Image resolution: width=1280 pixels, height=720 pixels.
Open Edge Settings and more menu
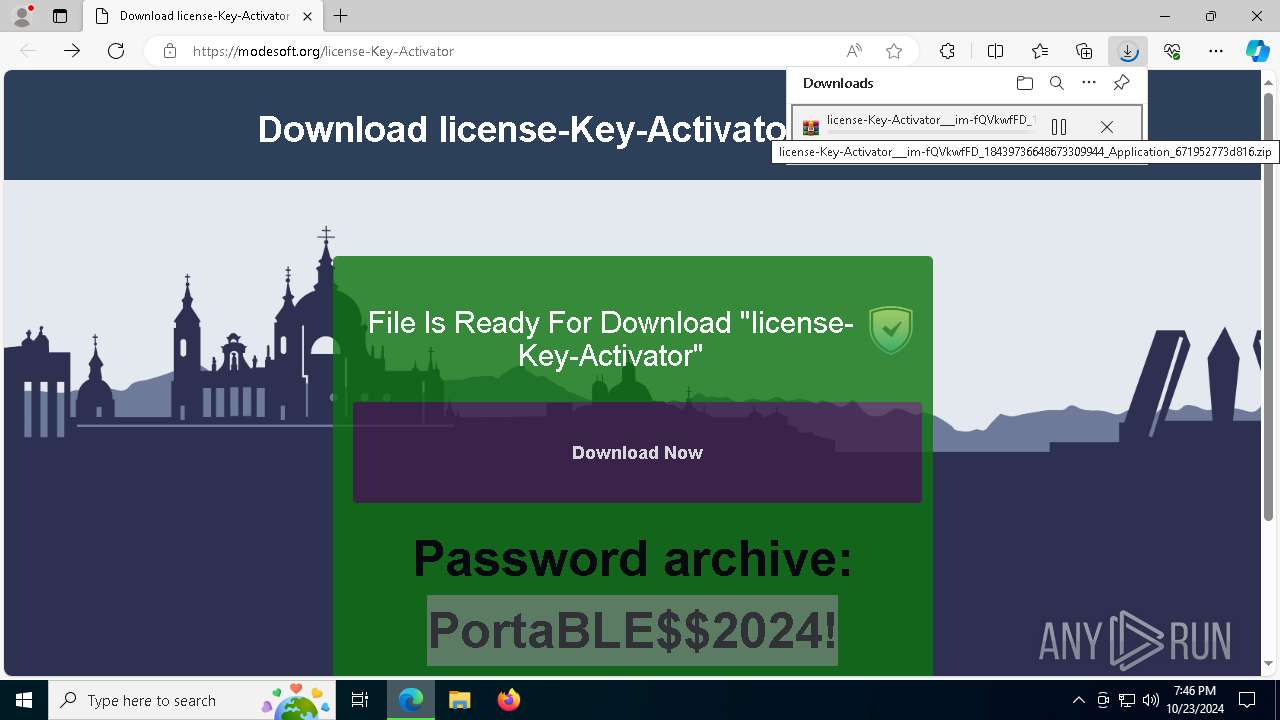pyautogui.click(x=1216, y=51)
